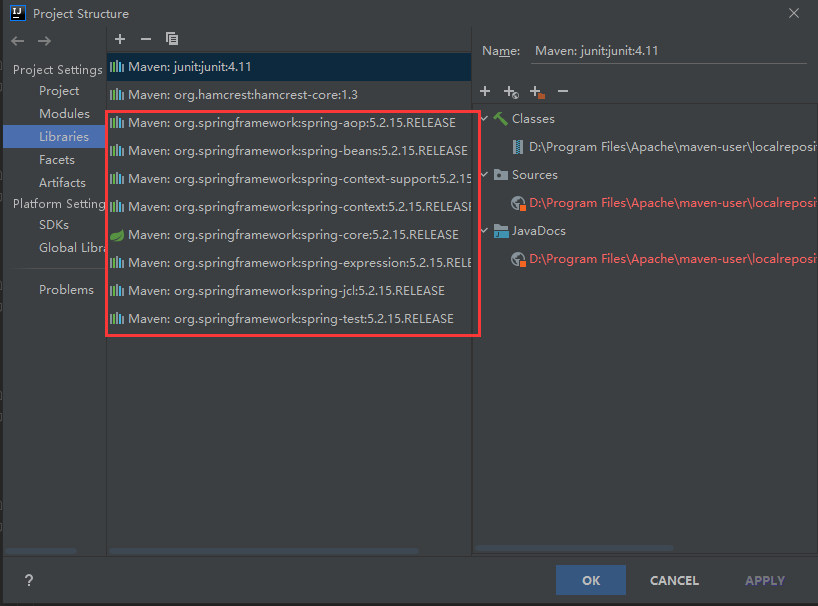This screenshot has height=606, width=818.
Task: Edit the library Name field
Action: point(669,51)
